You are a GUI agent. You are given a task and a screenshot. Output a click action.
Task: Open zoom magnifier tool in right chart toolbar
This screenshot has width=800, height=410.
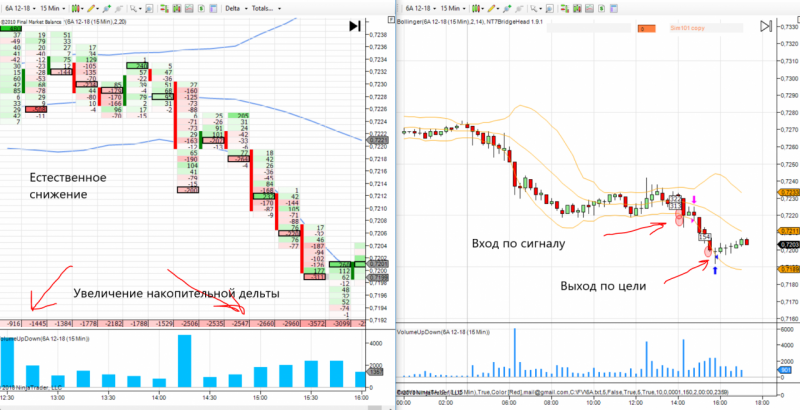pos(534,9)
